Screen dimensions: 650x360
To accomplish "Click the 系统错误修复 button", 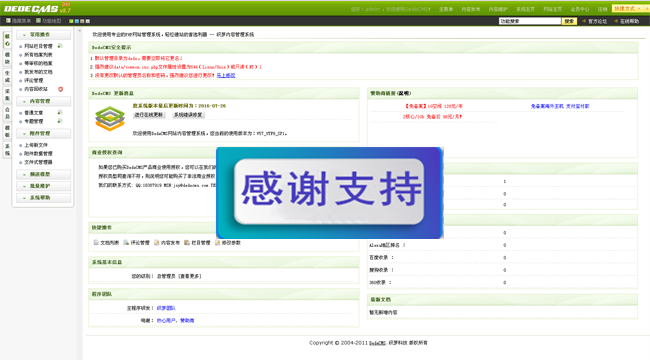I will click(188, 115).
